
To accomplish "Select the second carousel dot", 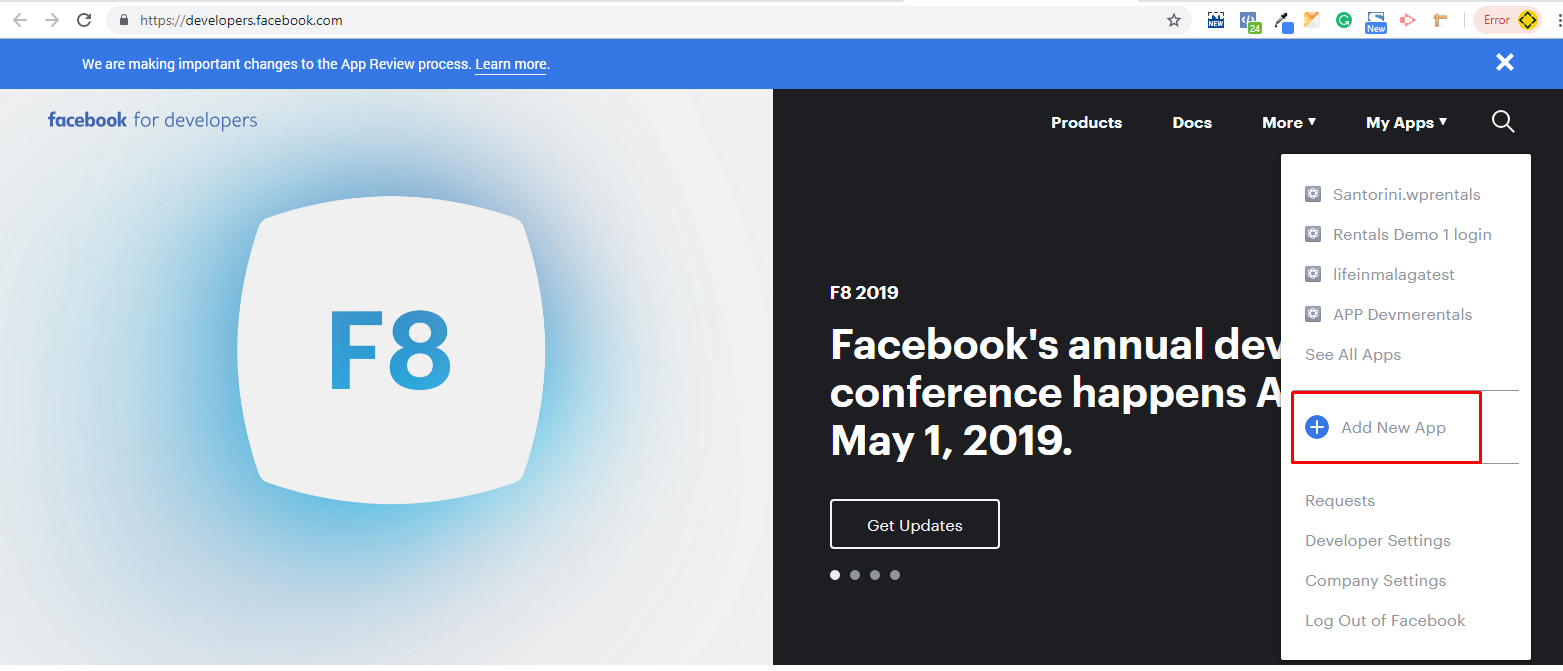I will pyautogui.click(x=855, y=575).
